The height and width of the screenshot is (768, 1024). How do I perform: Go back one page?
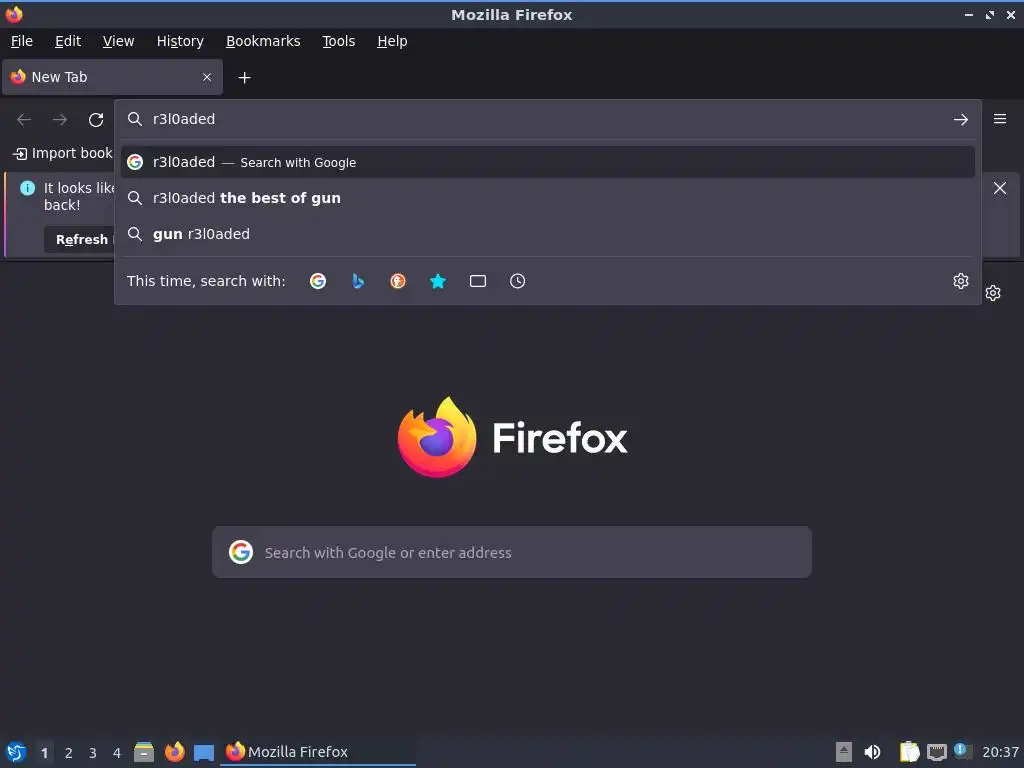(x=24, y=120)
